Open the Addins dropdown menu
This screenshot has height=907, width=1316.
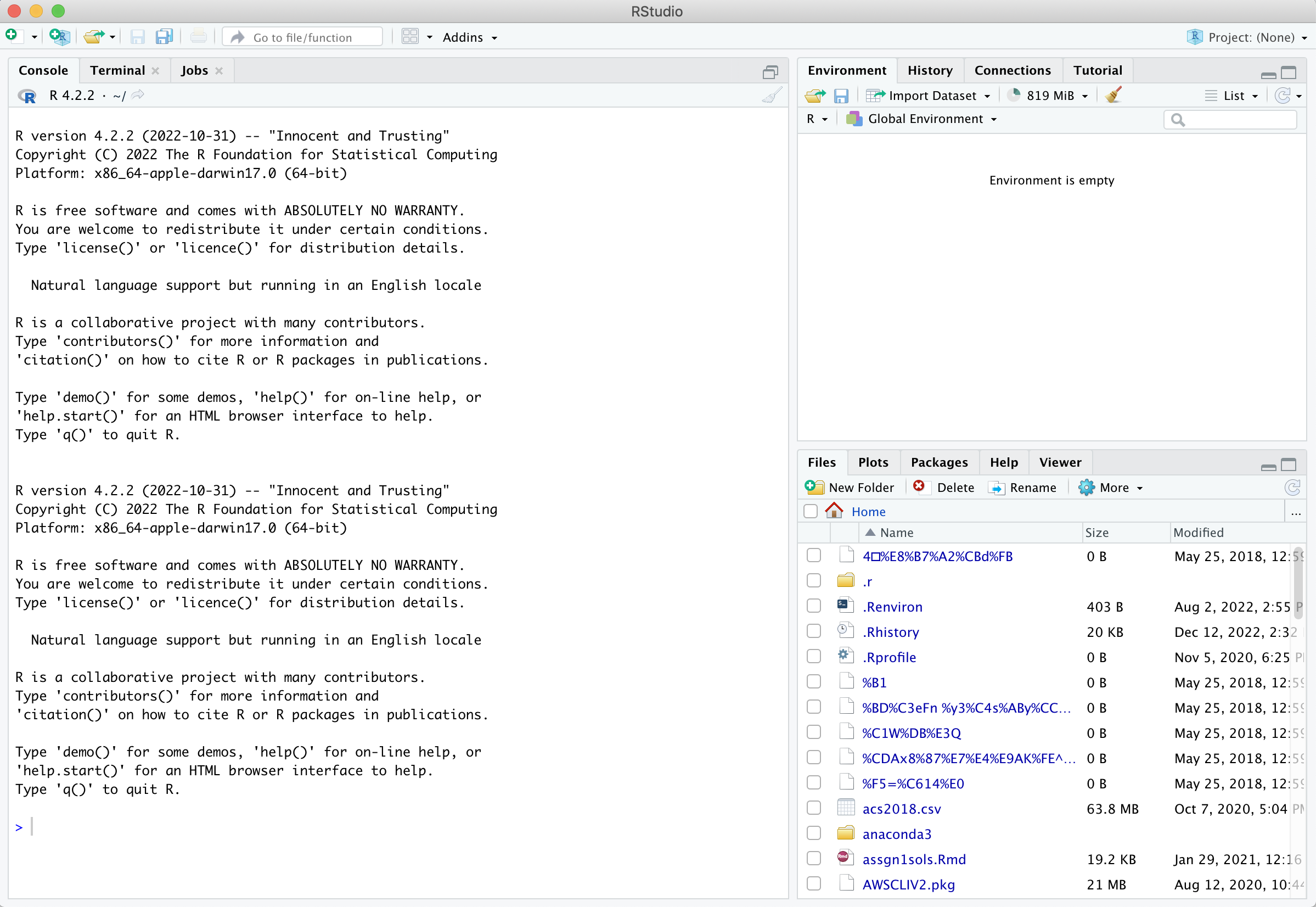(469, 37)
